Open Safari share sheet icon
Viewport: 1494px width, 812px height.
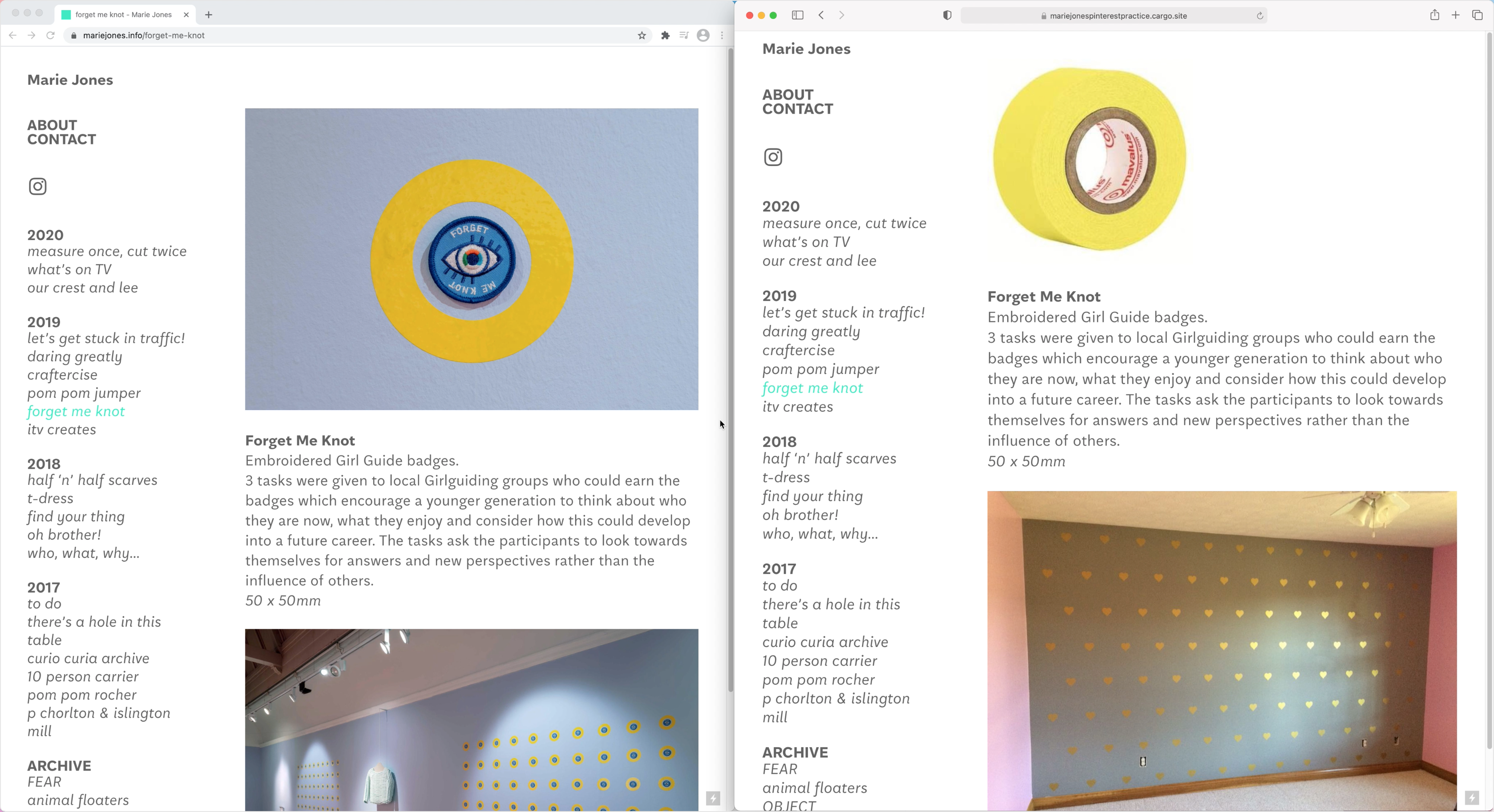1434,15
